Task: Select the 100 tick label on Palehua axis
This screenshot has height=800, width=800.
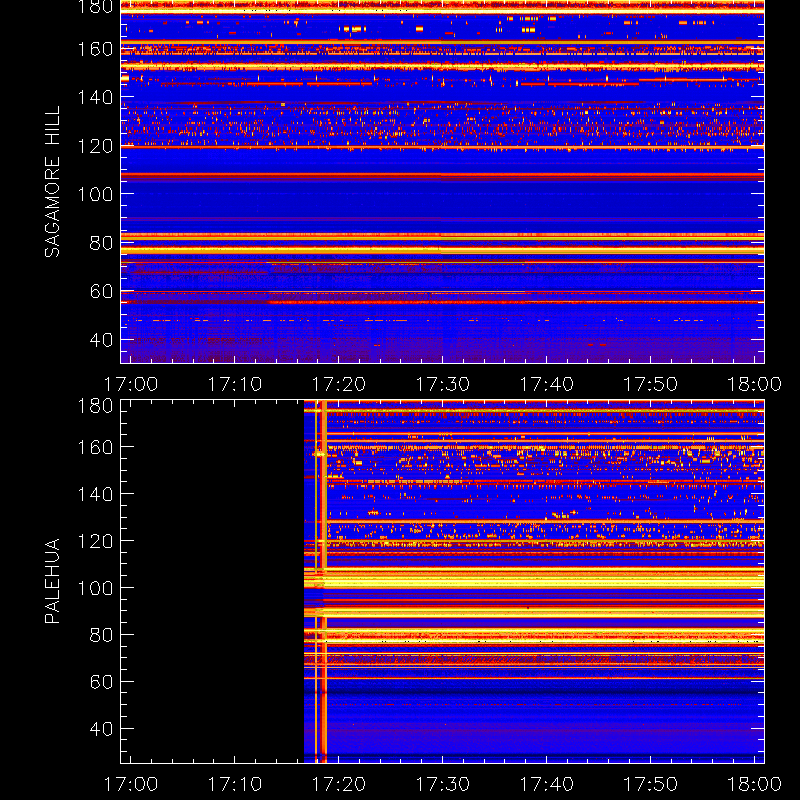Action: pos(95,588)
